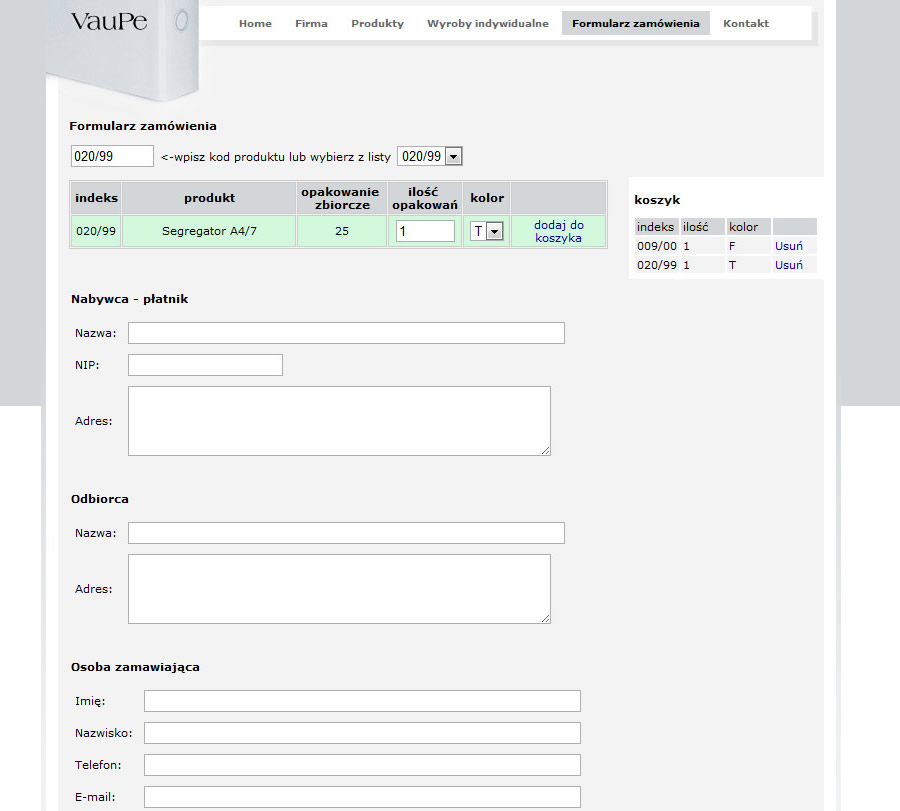Click the Telefon input field
Screen dimensions: 900x811
pyautogui.click(x=362, y=765)
